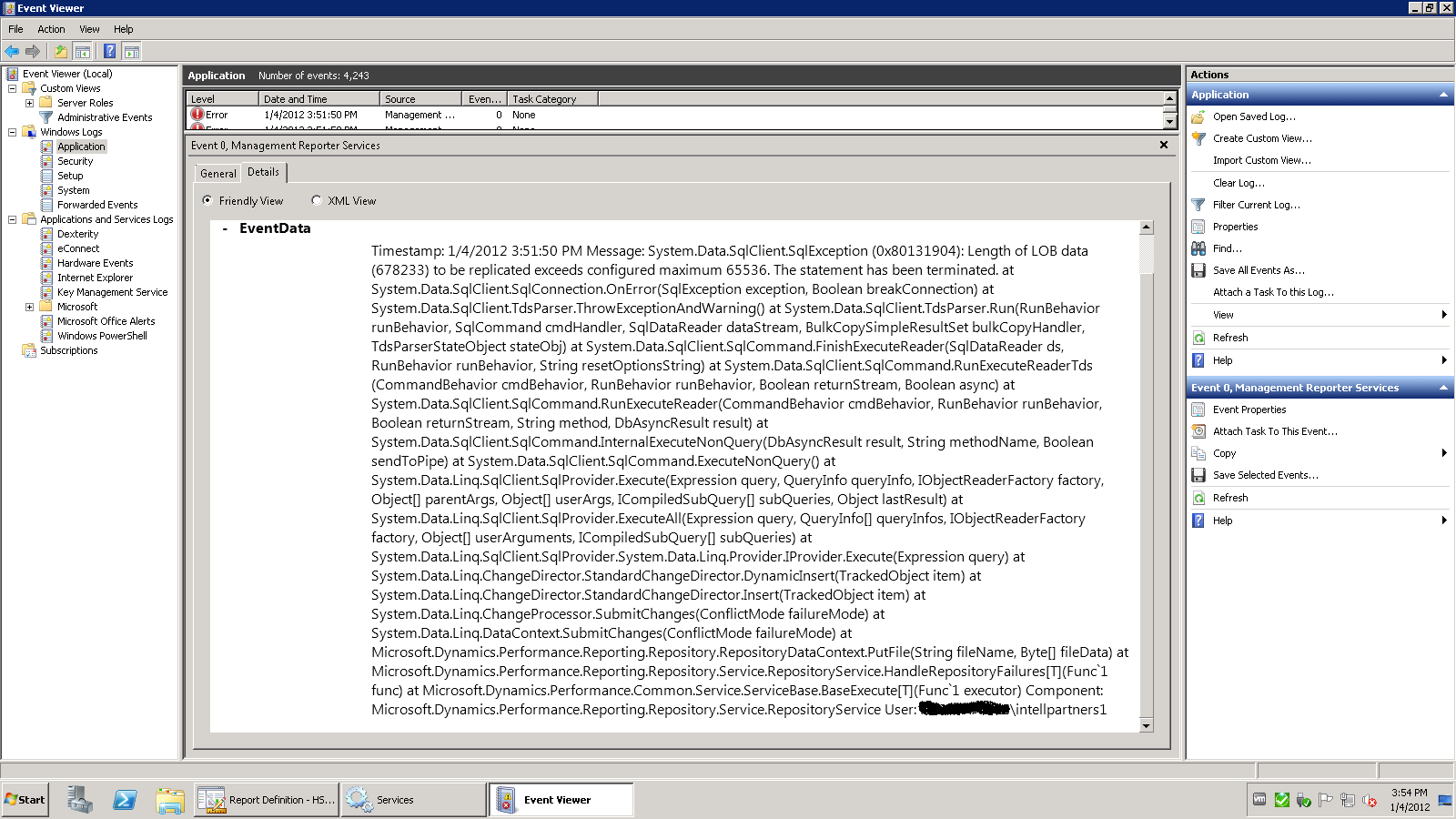Sort by the Source column header
The width and height of the screenshot is (1456, 819).
[x=420, y=98]
